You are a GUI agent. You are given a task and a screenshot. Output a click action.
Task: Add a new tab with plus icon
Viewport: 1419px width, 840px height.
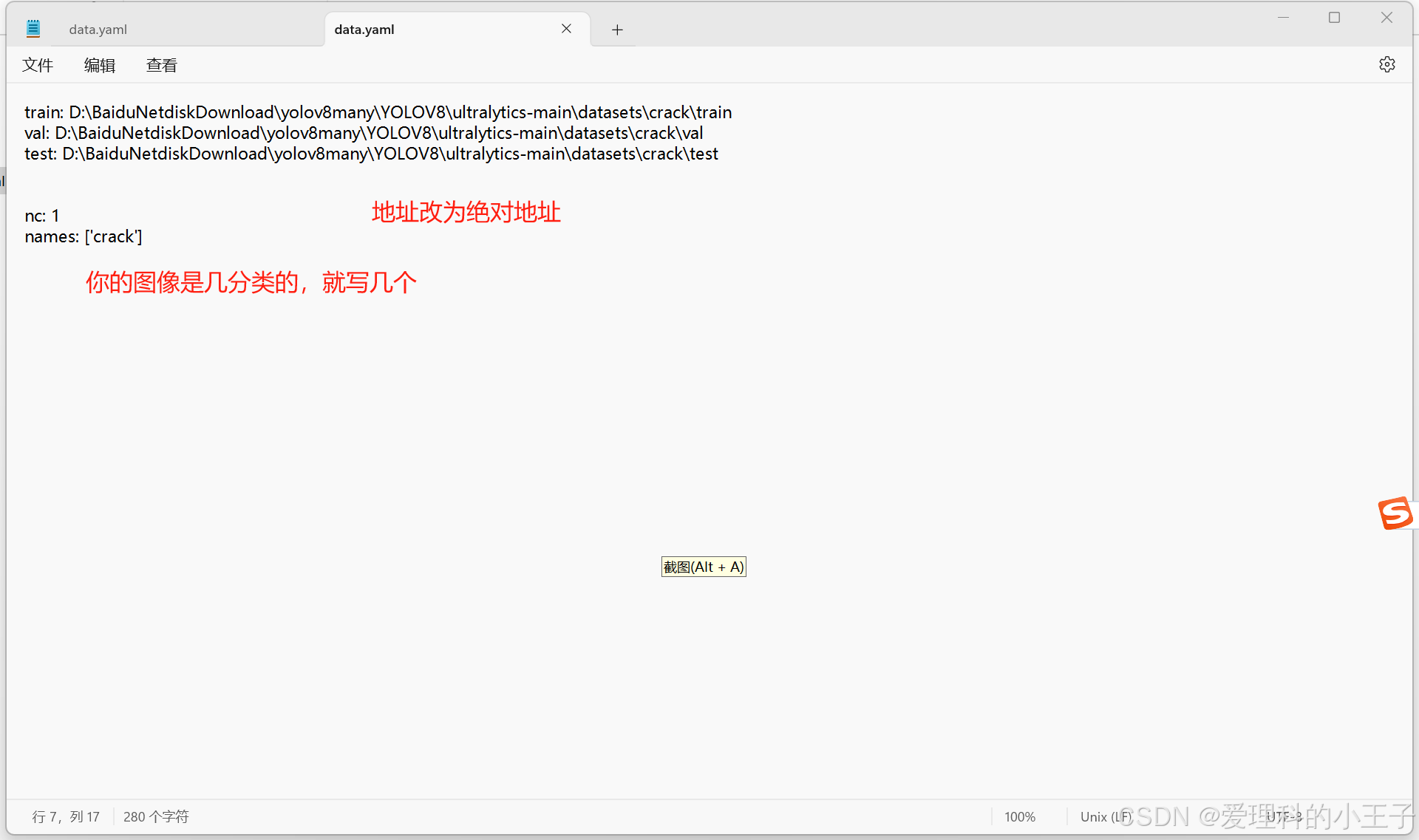pyautogui.click(x=617, y=30)
